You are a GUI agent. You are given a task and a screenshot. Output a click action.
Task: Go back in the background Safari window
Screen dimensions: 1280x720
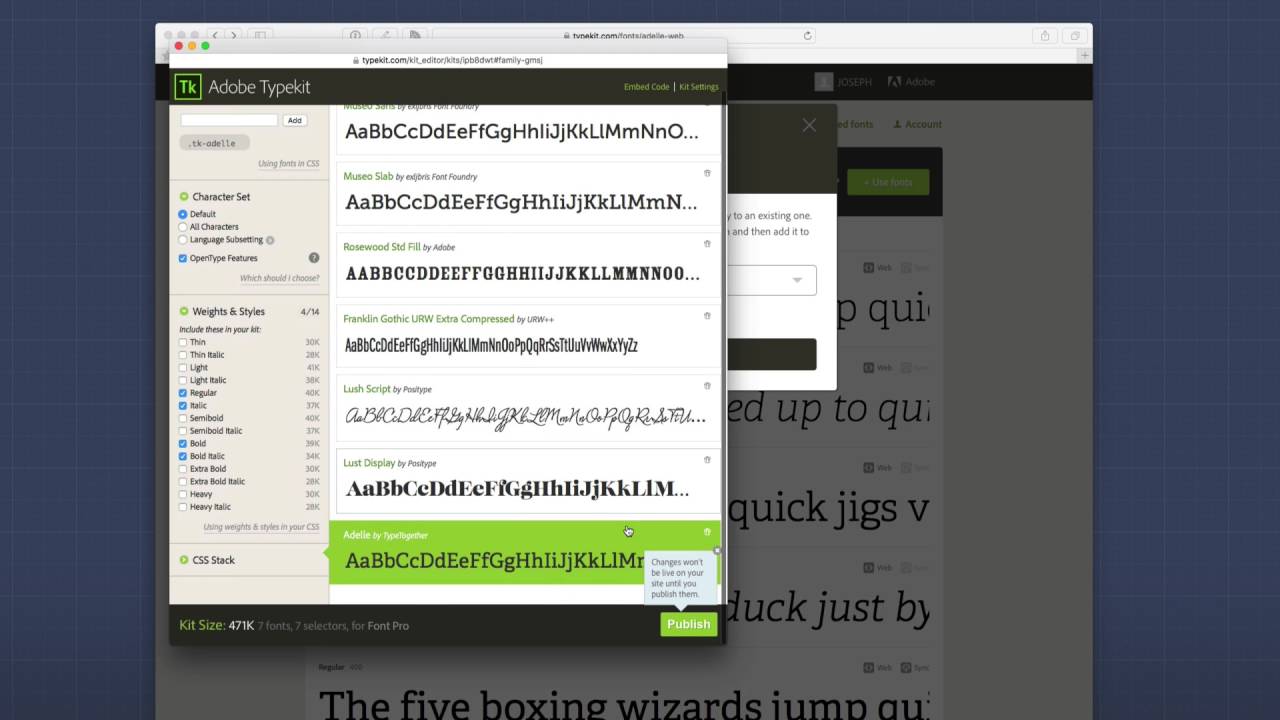pos(215,35)
